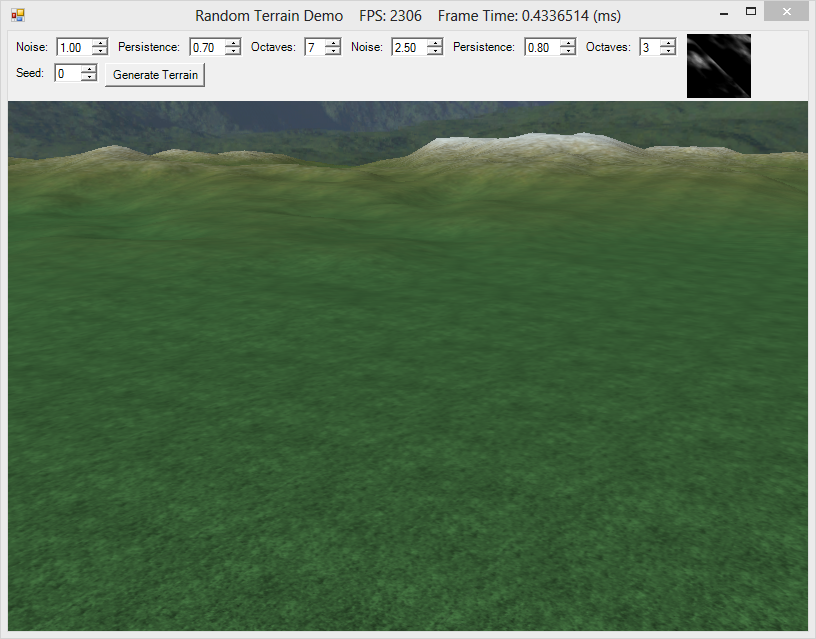Click the application icon in title bar
This screenshot has height=639, width=816.
(x=18, y=16)
